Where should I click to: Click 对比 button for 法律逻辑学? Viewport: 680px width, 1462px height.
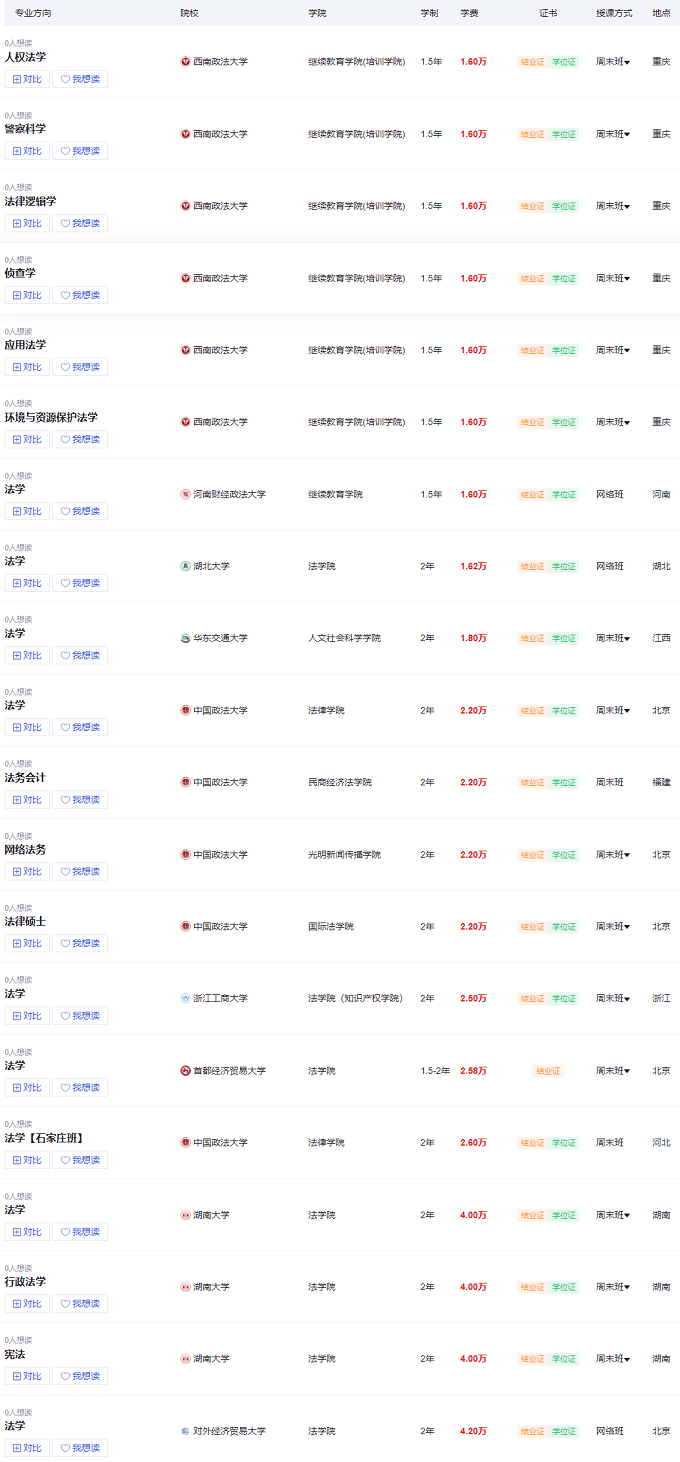27,223
